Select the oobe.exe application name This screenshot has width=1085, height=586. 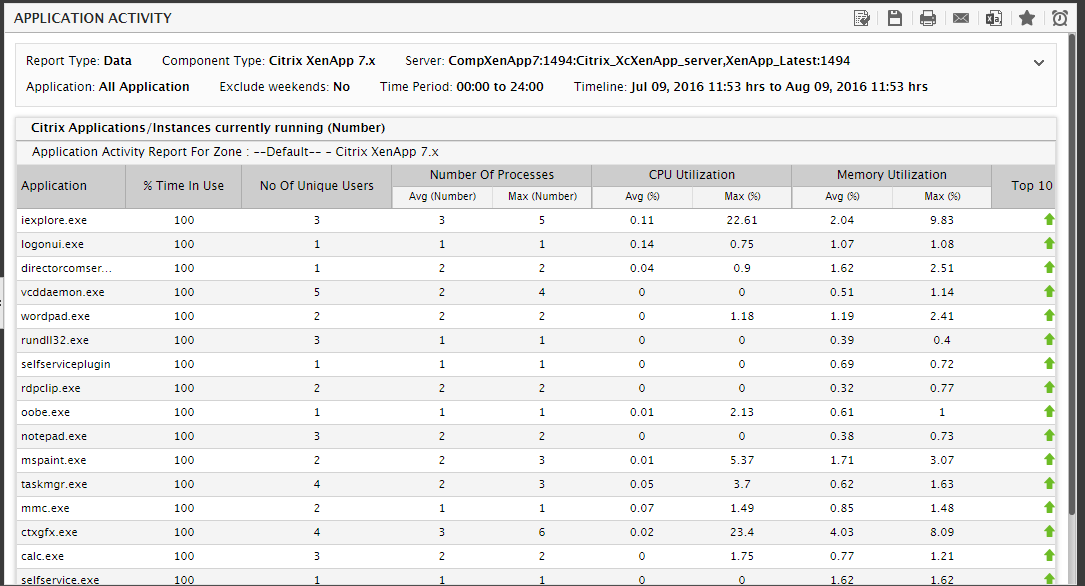46,412
